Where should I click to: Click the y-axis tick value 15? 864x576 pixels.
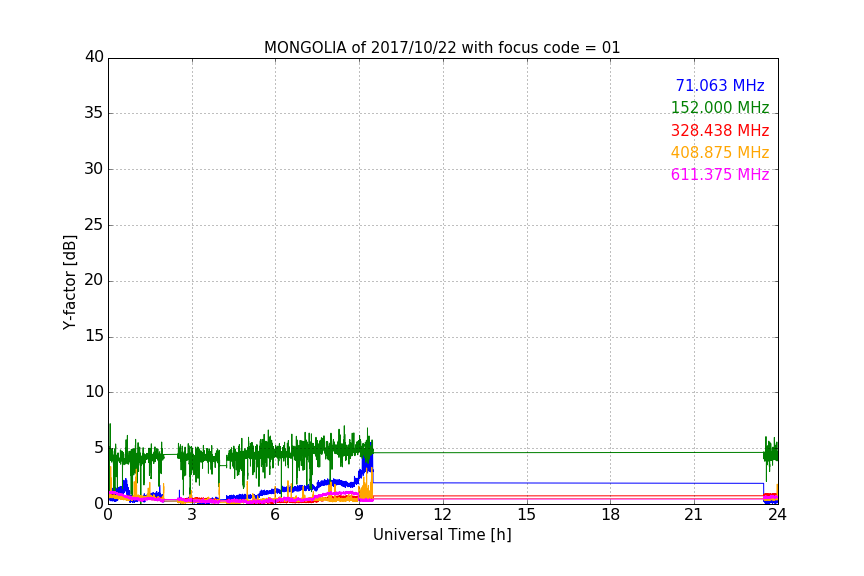pos(94,336)
